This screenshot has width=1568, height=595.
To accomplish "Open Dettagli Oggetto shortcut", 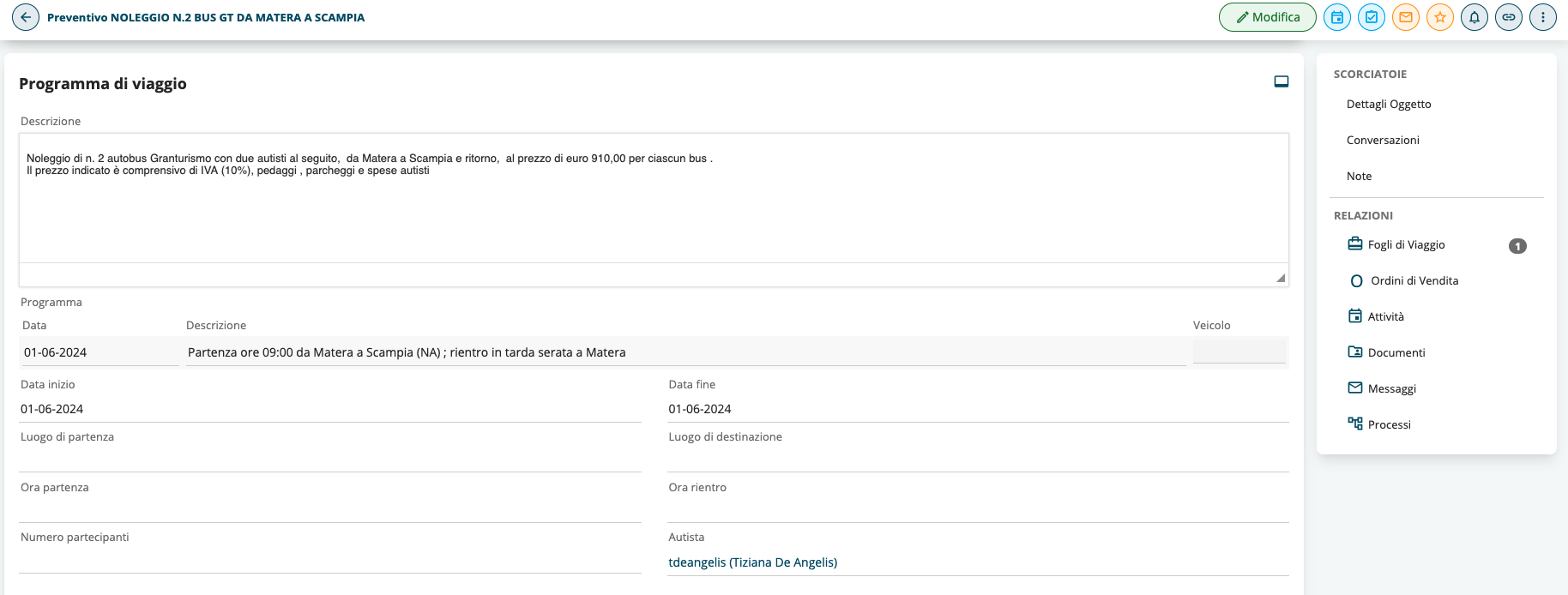I will coord(1389,104).
